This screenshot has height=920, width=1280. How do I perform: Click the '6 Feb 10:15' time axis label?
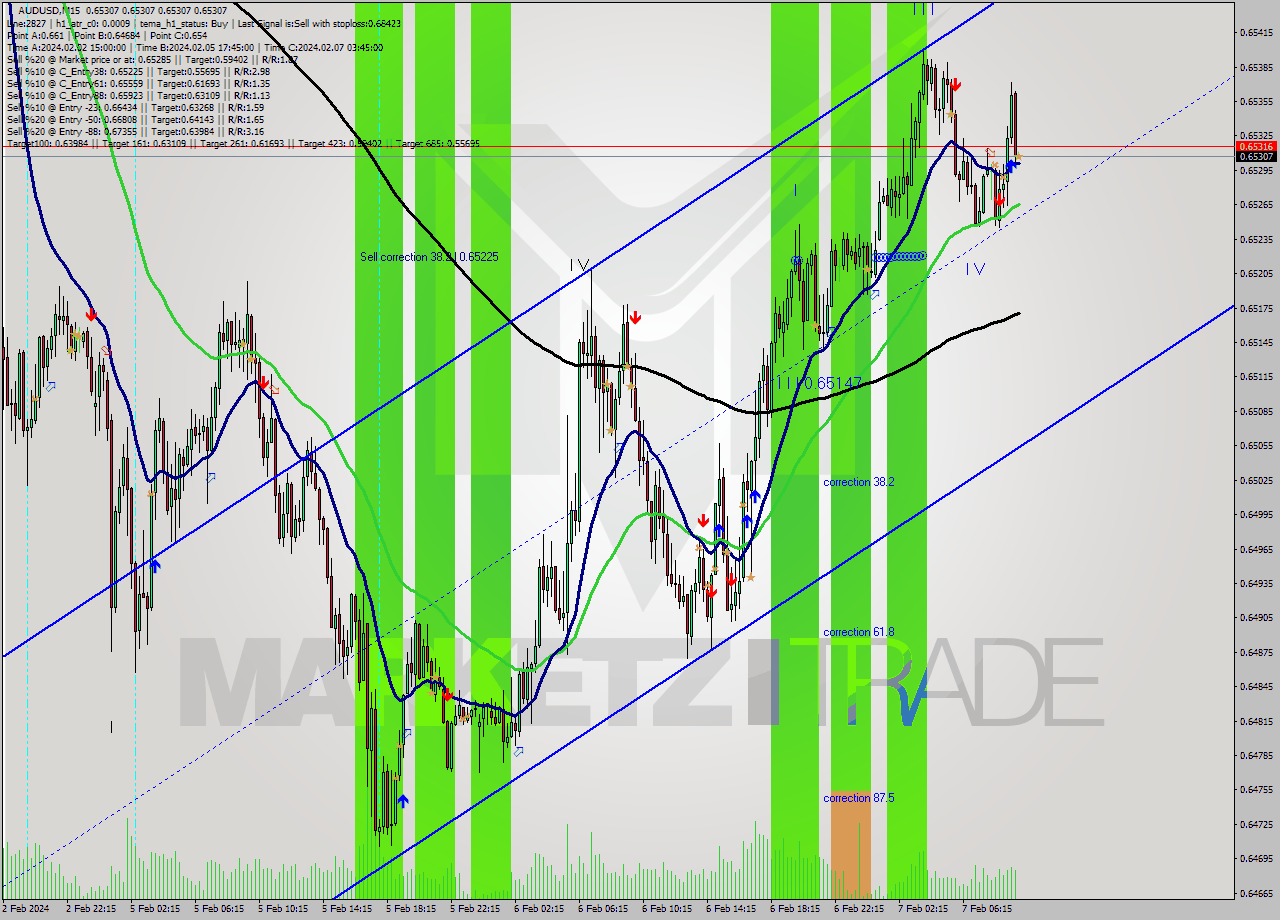coord(667,909)
